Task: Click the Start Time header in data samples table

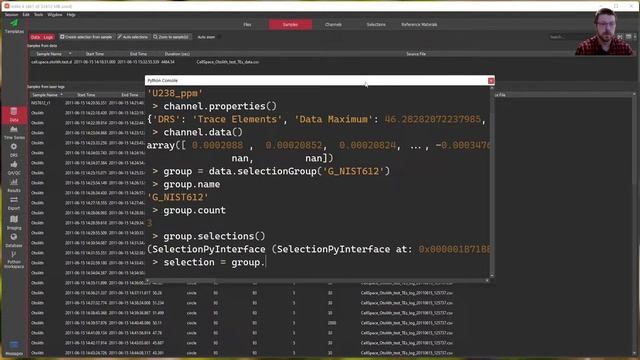Action: click(95, 54)
